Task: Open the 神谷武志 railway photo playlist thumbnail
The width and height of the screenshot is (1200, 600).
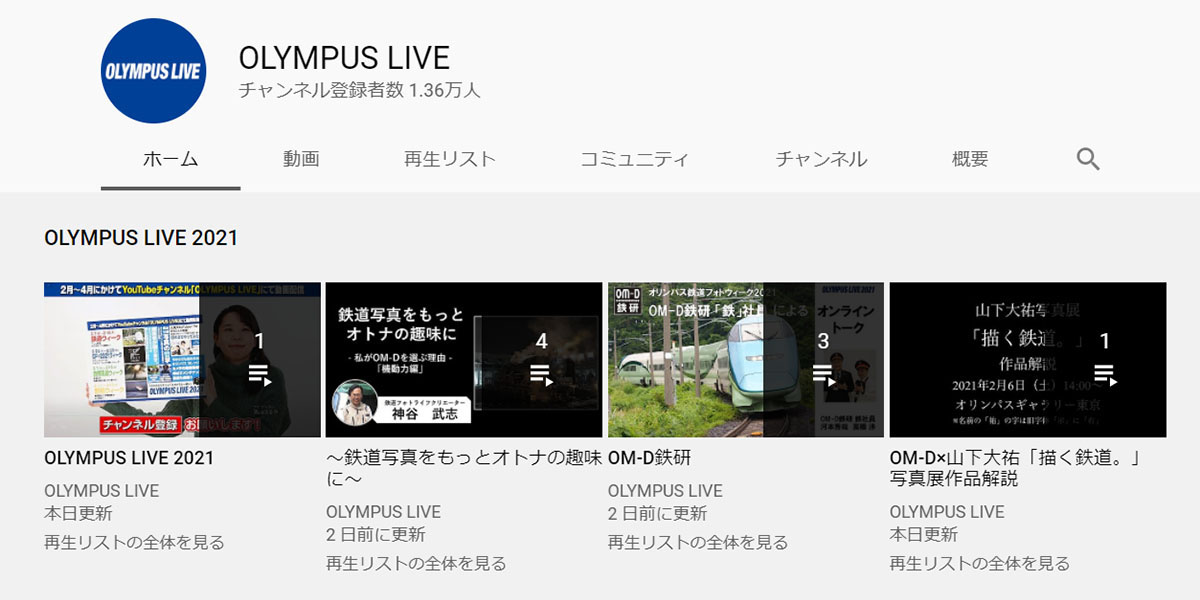Action: tap(464, 360)
